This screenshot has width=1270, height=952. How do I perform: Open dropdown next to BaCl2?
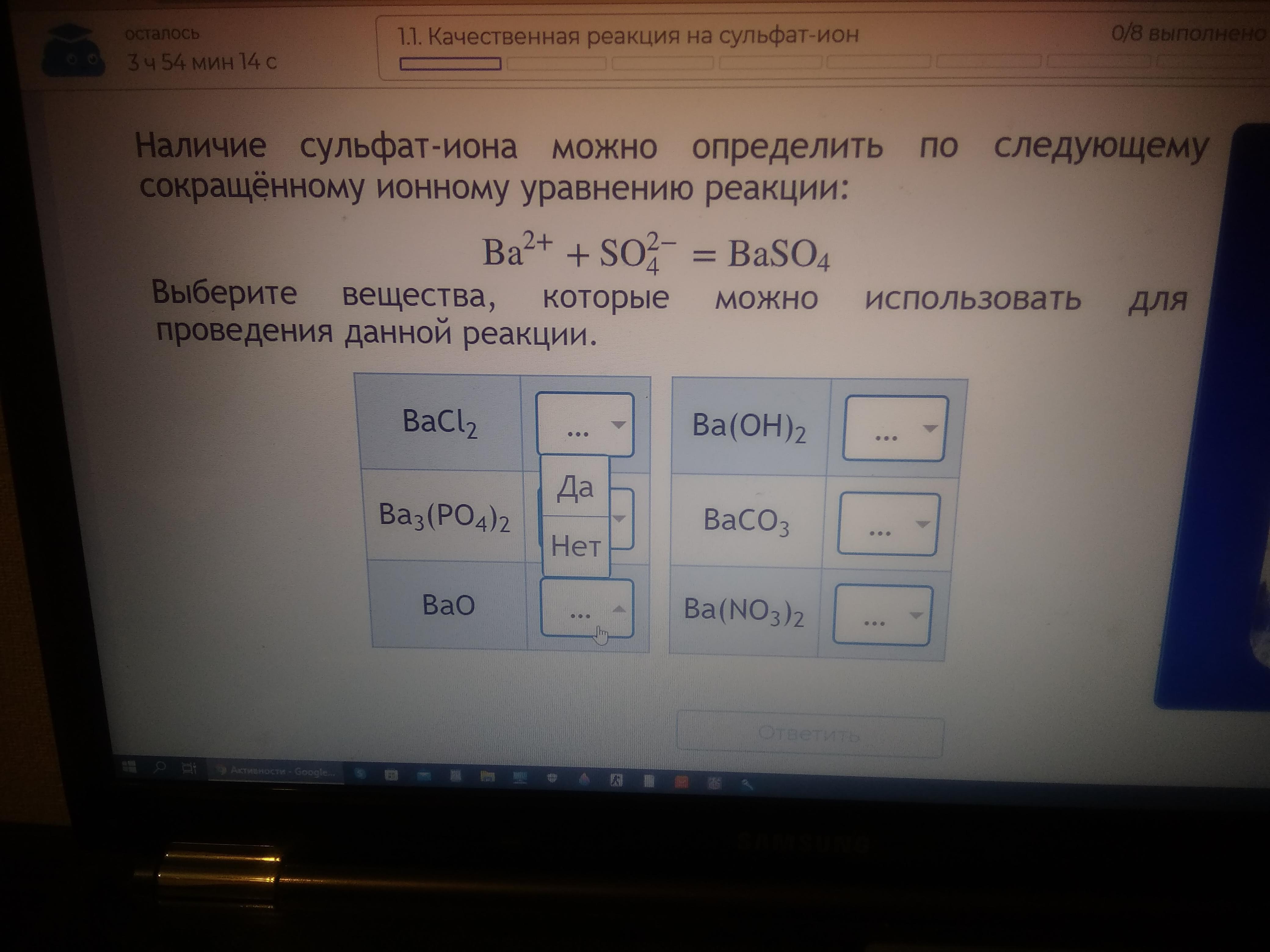pos(585,425)
